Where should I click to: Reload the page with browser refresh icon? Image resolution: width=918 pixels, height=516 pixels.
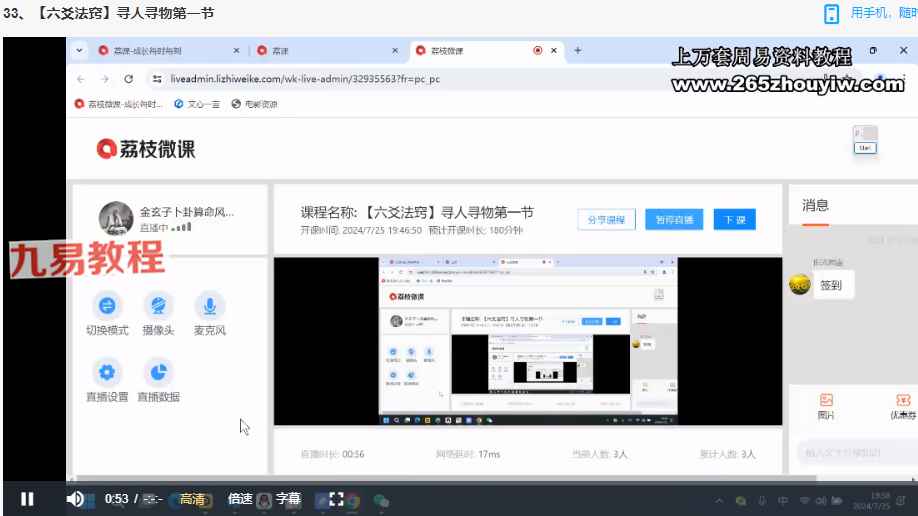(x=129, y=79)
